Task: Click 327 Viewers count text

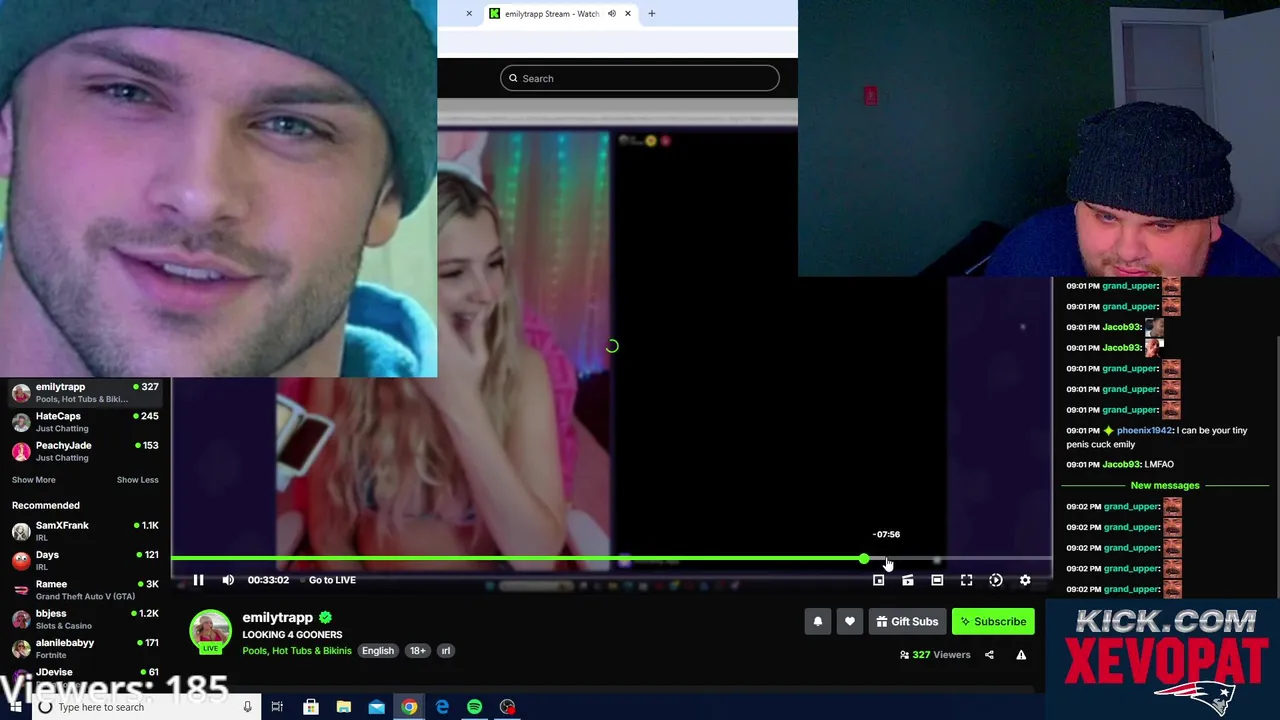Action: point(941,655)
